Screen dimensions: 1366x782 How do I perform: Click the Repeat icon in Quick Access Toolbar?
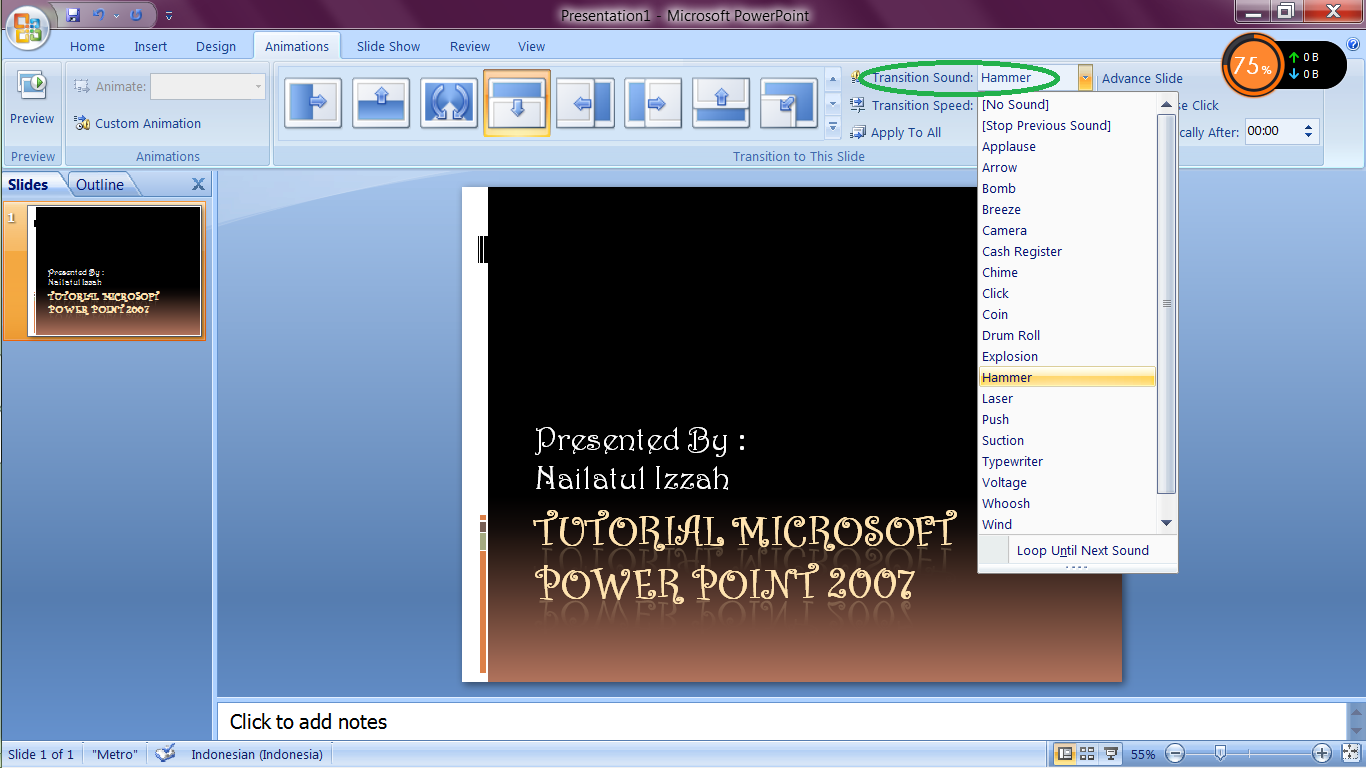coord(136,15)
